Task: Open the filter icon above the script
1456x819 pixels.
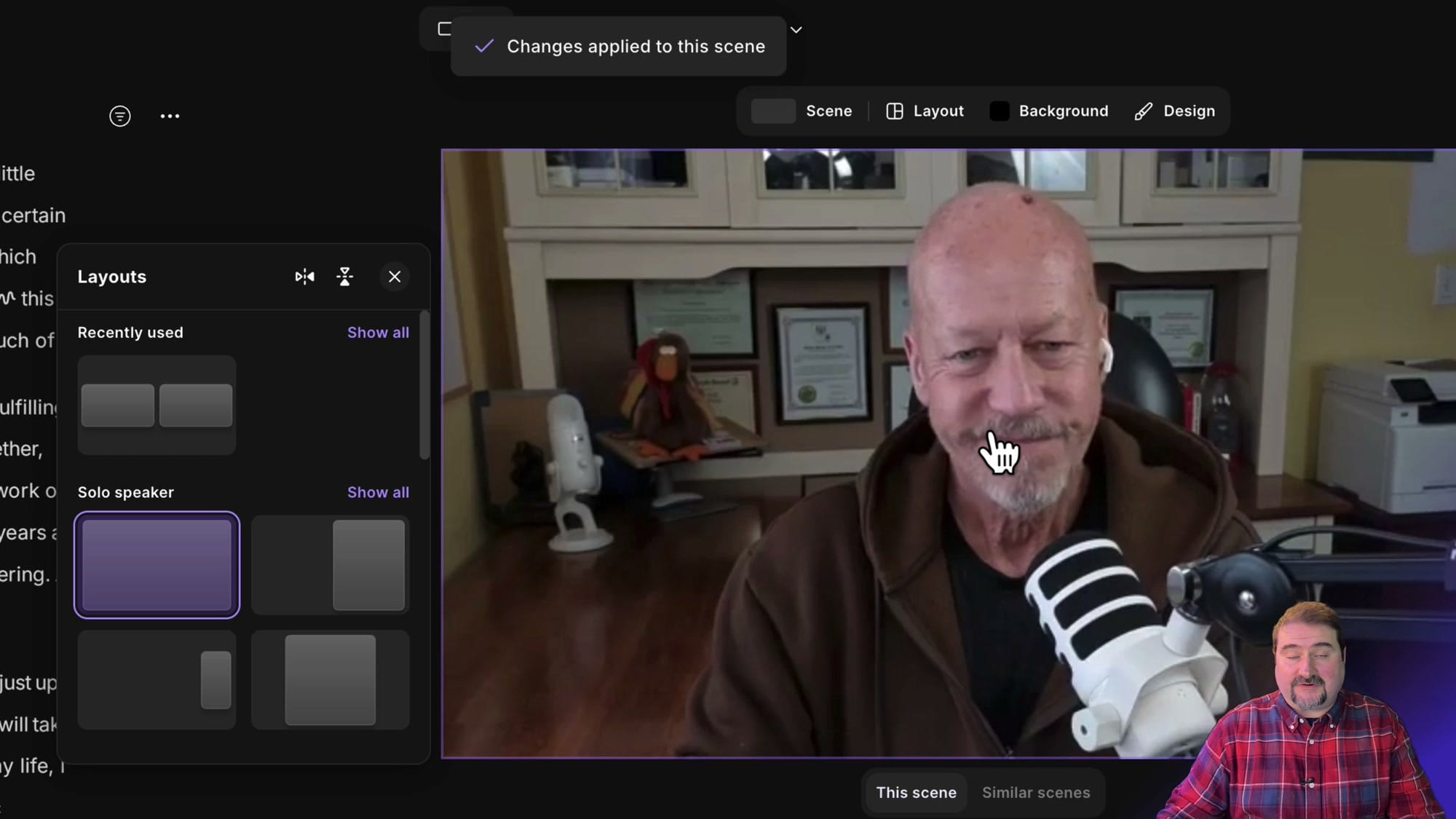Action: (120, 116)
